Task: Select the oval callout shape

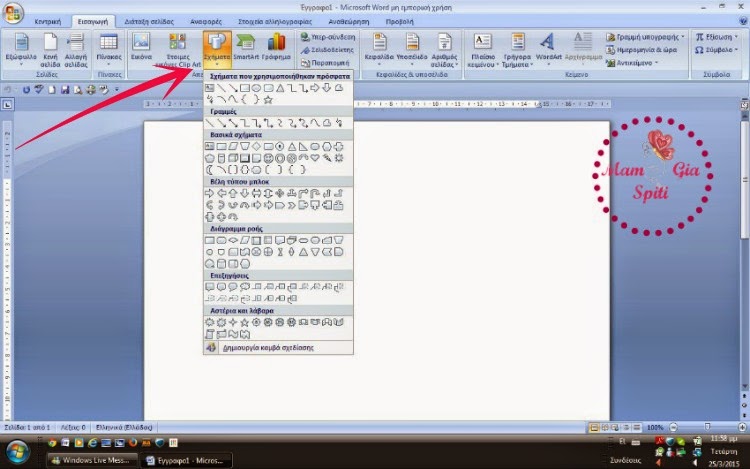Action: (233, 287)
